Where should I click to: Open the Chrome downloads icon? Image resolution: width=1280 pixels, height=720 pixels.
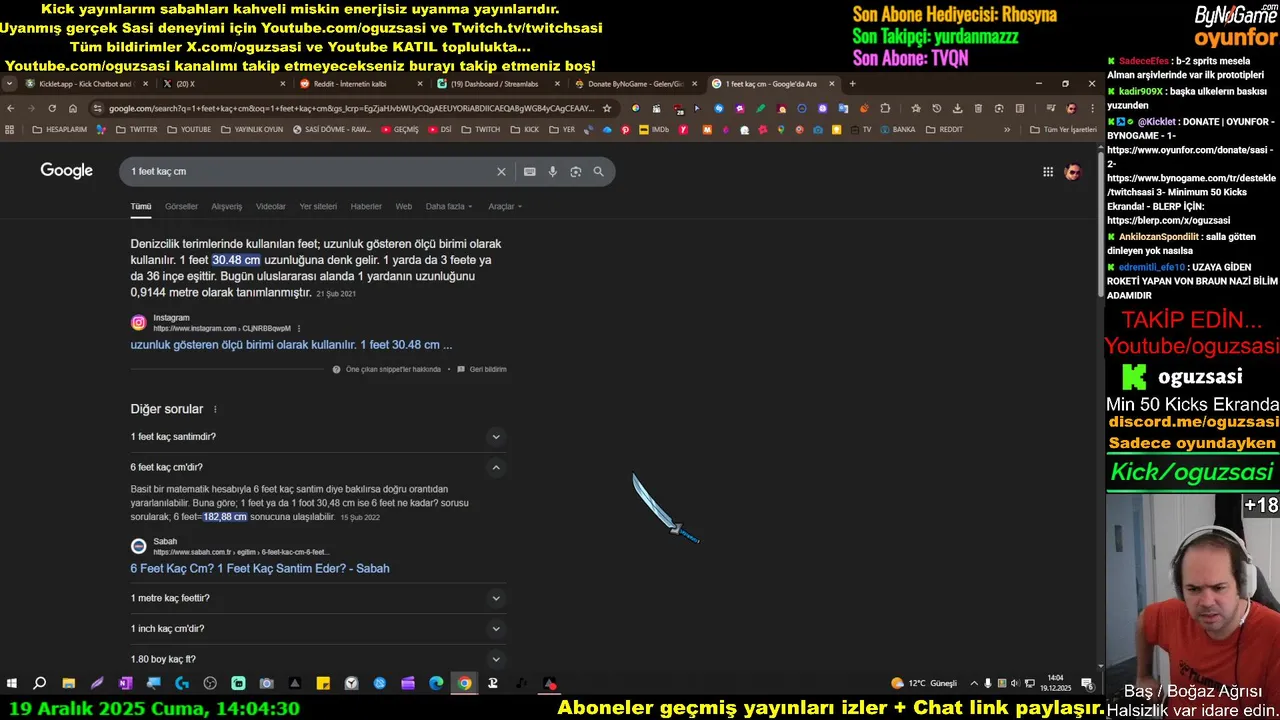click(x=957, y=108)
